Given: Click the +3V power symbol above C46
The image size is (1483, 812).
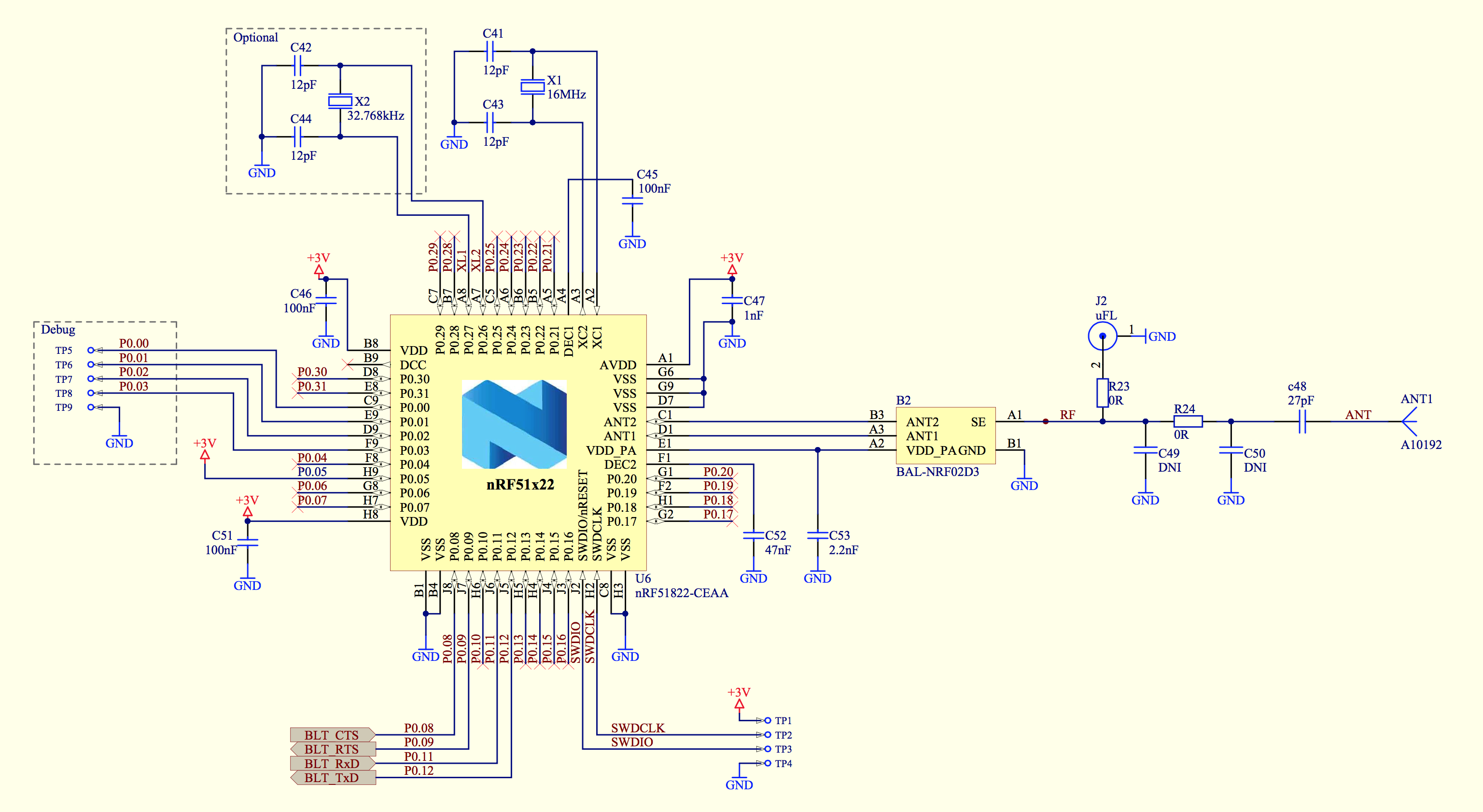Looking at the screenshot, I should [x=319, y=265].
